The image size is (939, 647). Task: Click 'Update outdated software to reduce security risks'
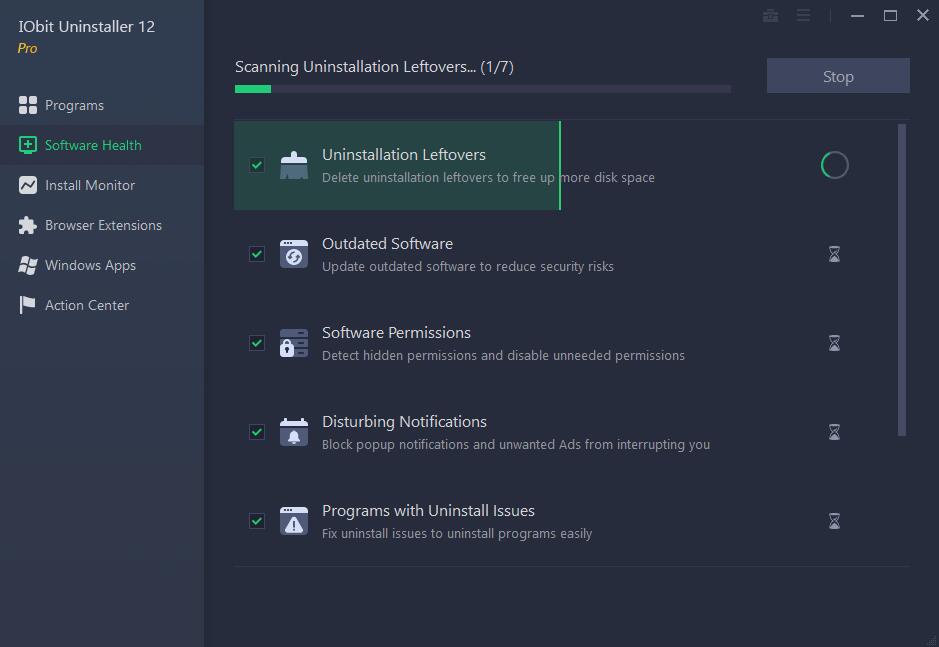(x=468, y=267)
